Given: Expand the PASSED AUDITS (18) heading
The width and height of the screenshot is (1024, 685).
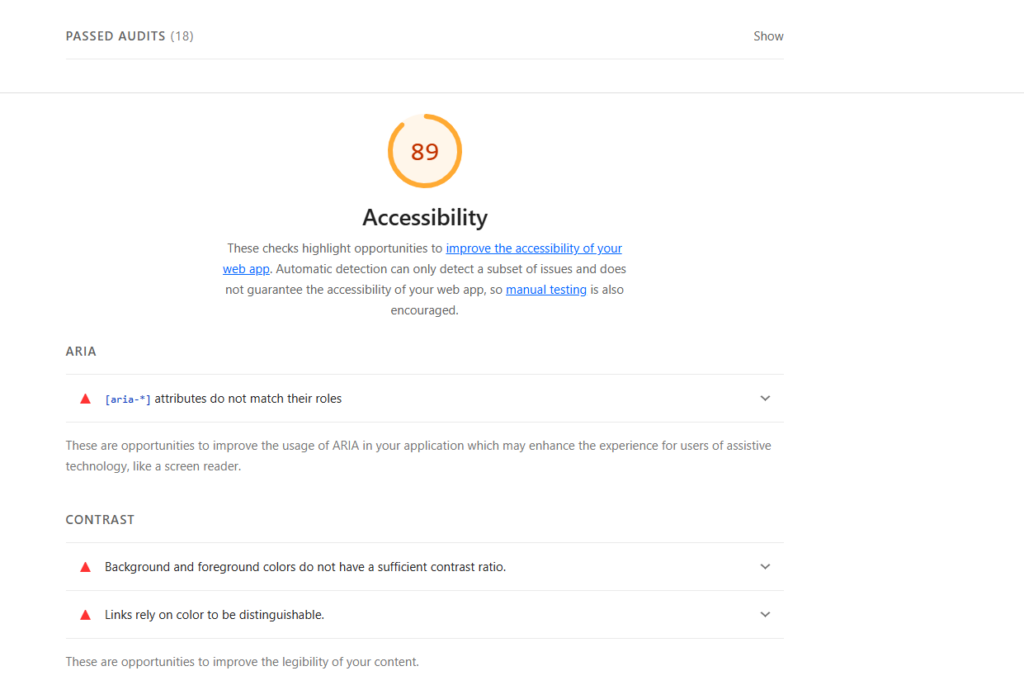Looking at the screenshot, I should 129,36.
